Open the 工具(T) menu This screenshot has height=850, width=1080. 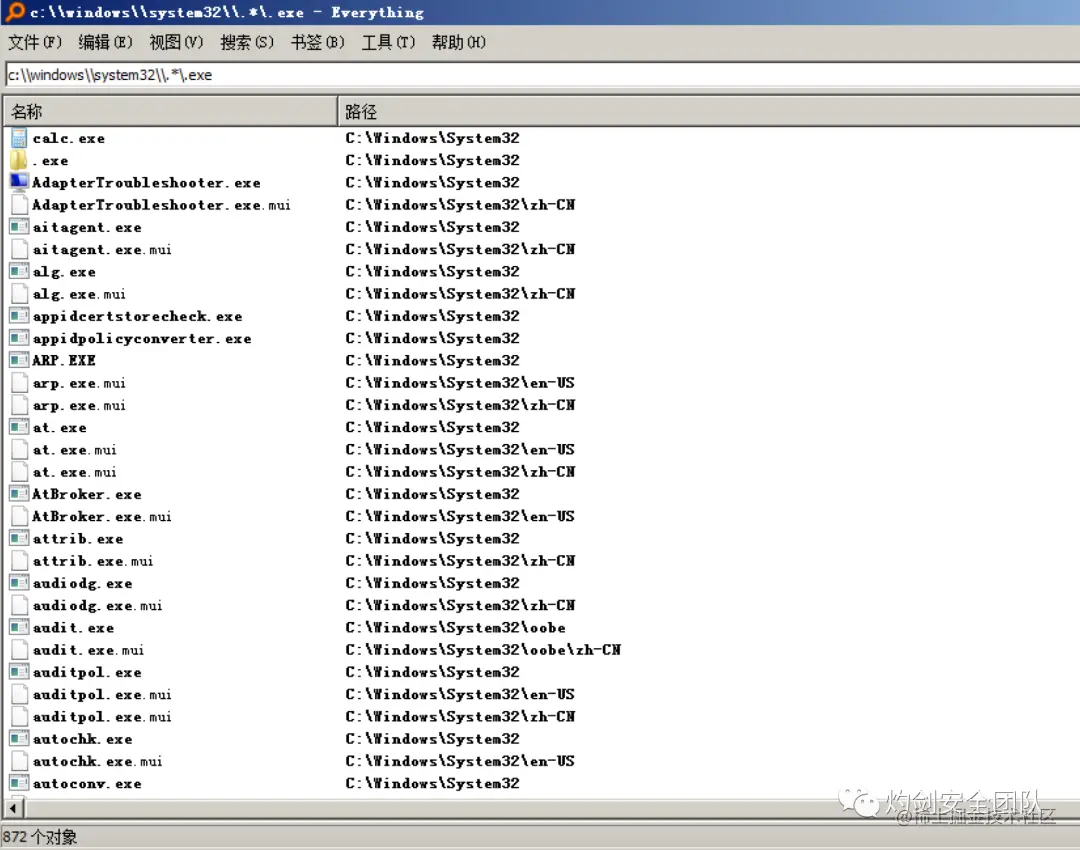[x=388, y=43]
